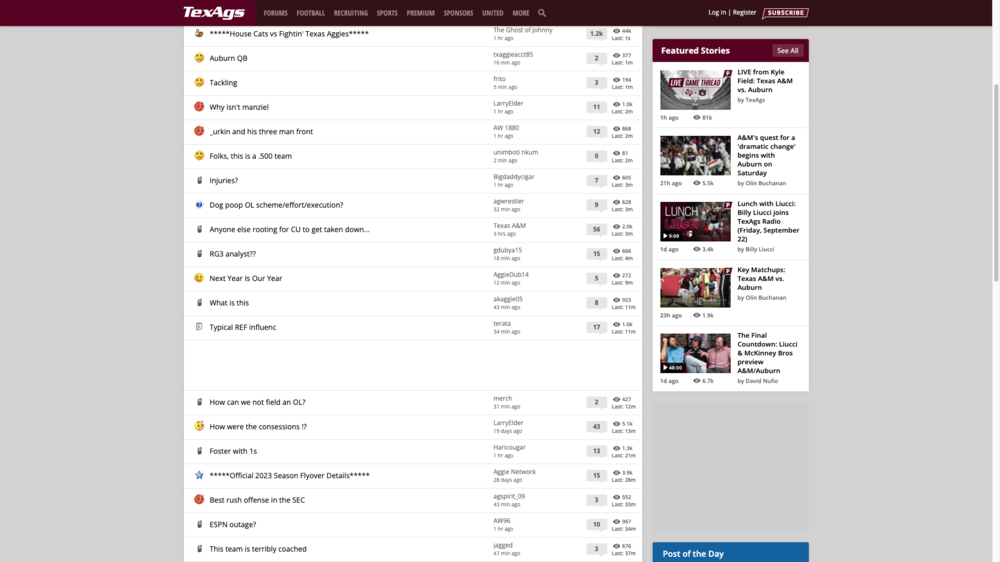Click the Post of the Day header
The width and height of the screenshot is (1000, 562).
pyautogui.click(x=730, y=553)
